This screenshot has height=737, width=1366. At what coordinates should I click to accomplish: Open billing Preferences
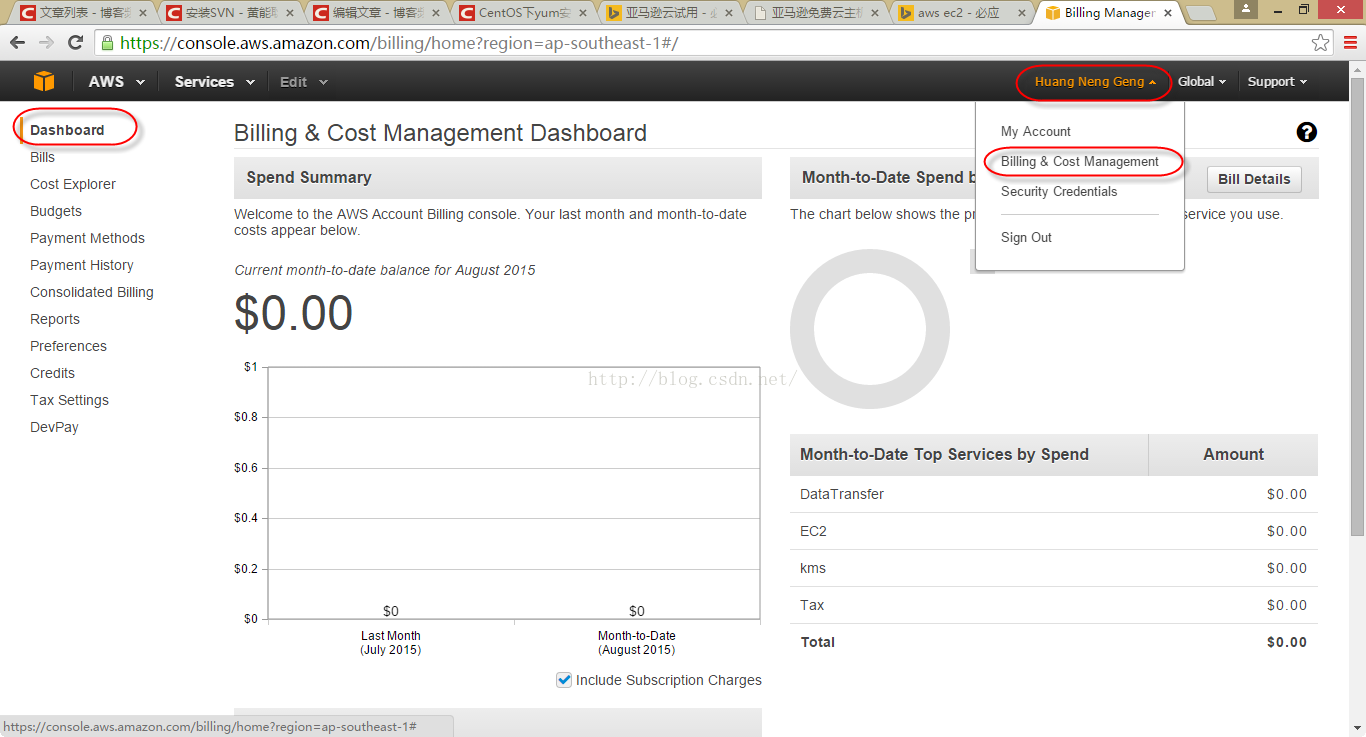coord(68,346)
